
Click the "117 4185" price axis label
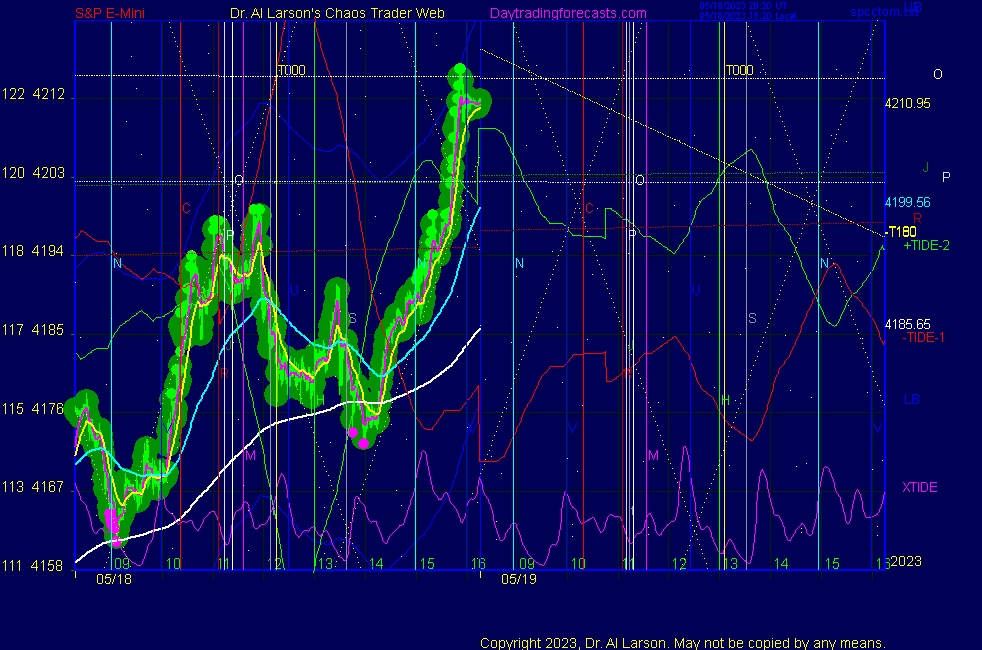33,330
